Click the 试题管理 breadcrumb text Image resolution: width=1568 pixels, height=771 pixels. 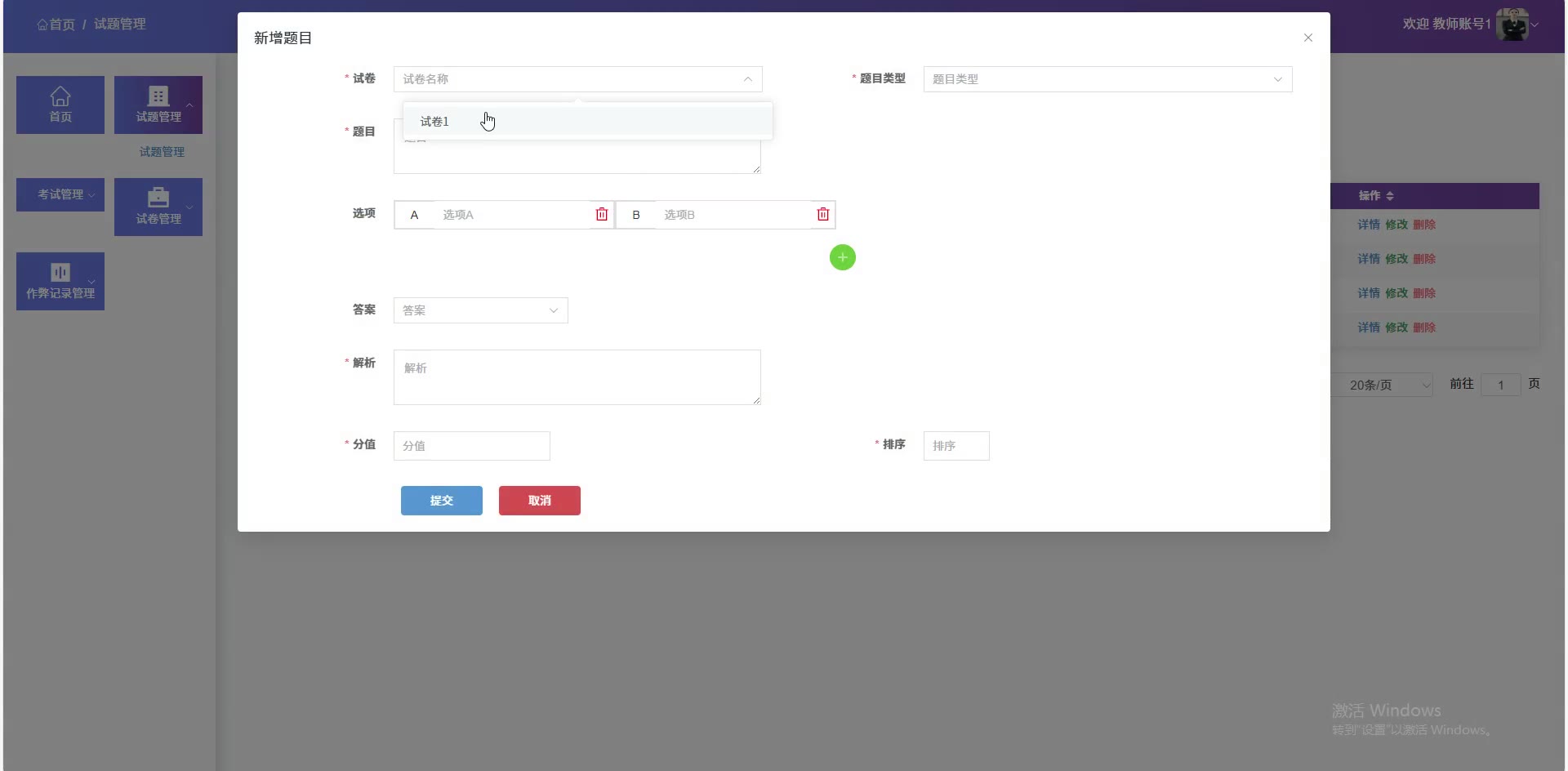[120, 25]
